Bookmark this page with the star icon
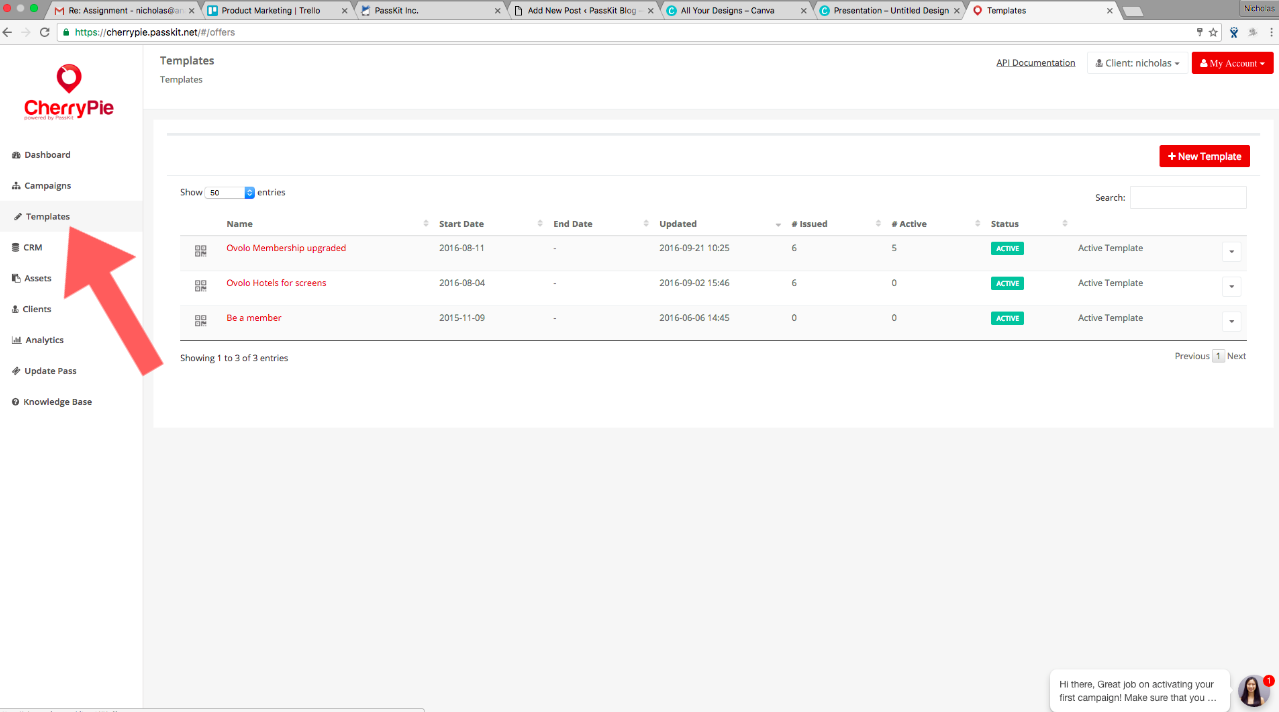The width and height of the screenshot is (1279, 712). [1213, 32]
